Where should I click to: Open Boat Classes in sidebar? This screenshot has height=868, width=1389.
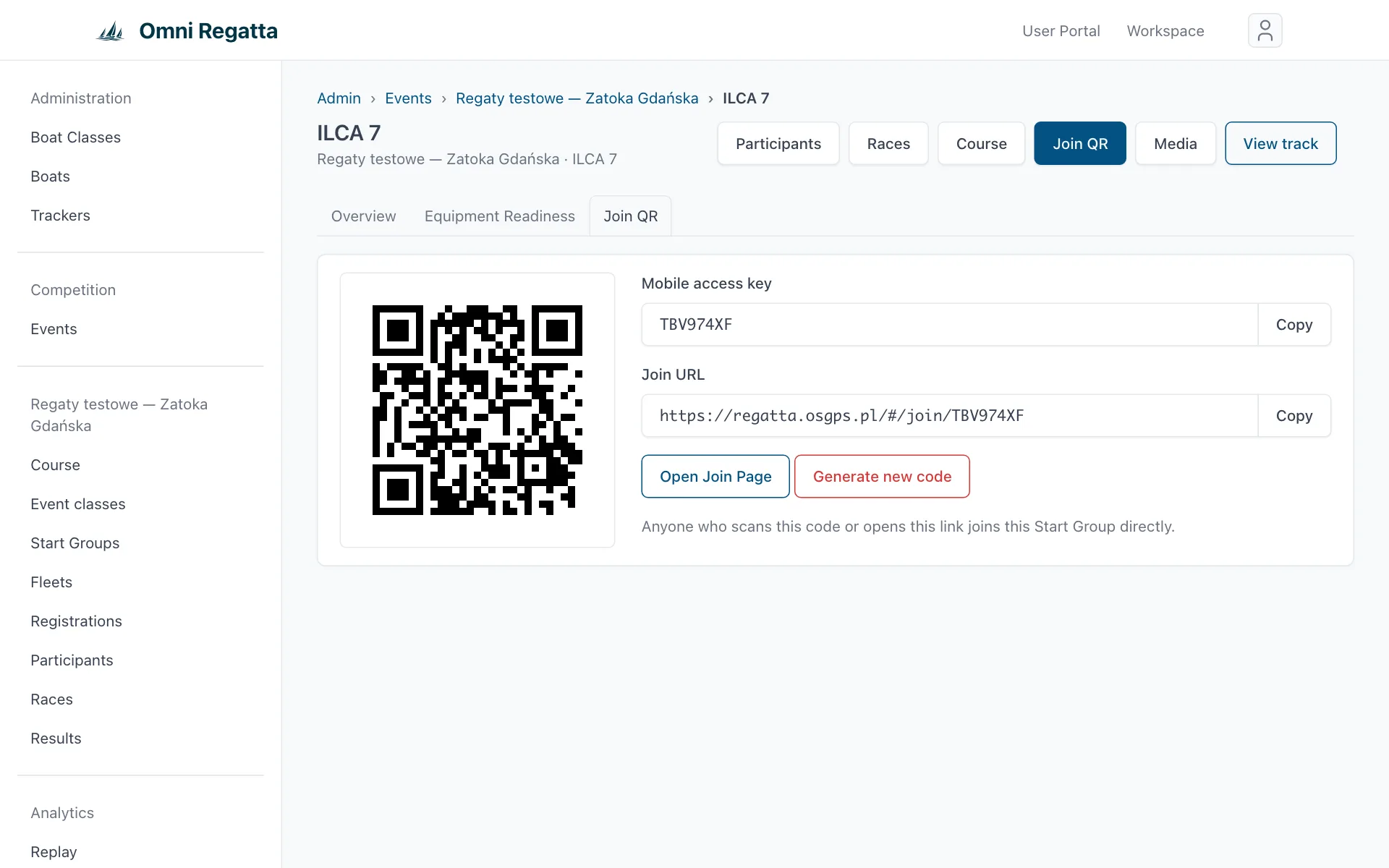coord(75,137)
